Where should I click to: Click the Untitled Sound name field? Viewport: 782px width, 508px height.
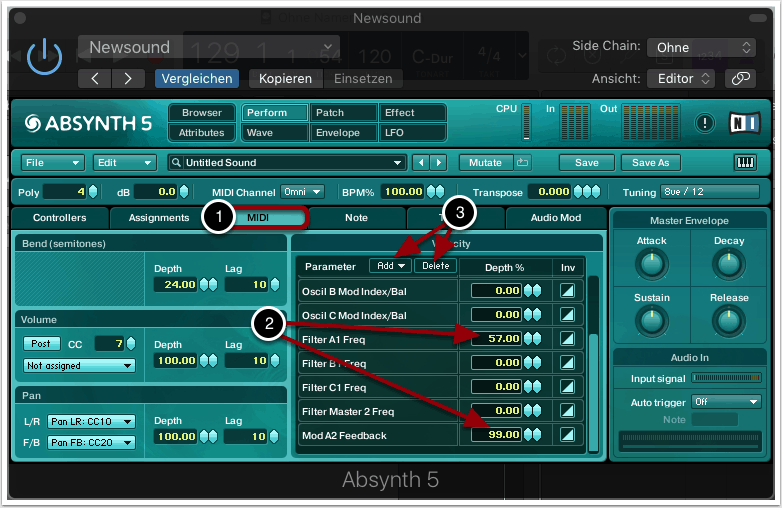pyautogui.click(x=286, y=163)
